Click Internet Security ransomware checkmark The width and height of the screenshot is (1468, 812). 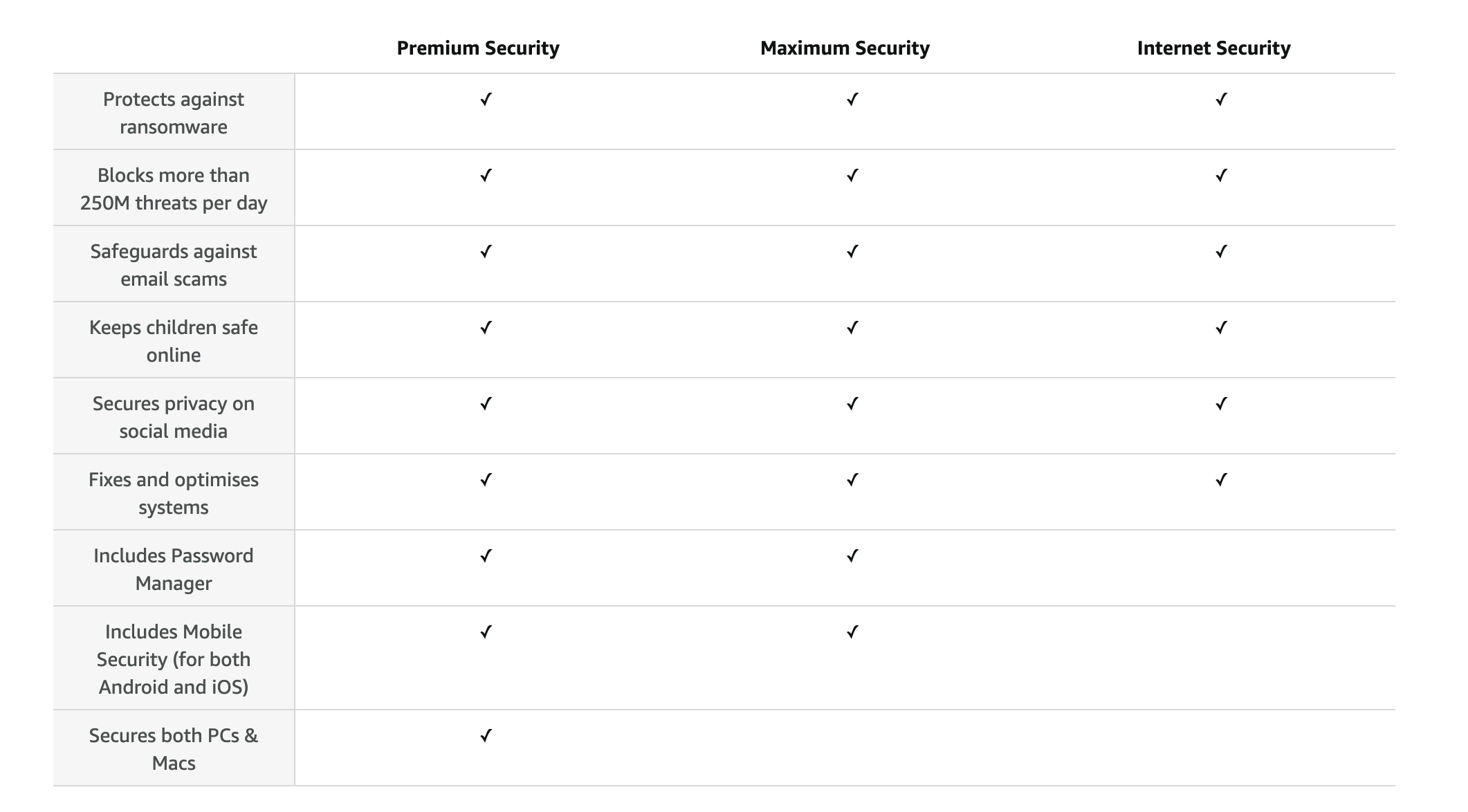tap(1221, 100)
